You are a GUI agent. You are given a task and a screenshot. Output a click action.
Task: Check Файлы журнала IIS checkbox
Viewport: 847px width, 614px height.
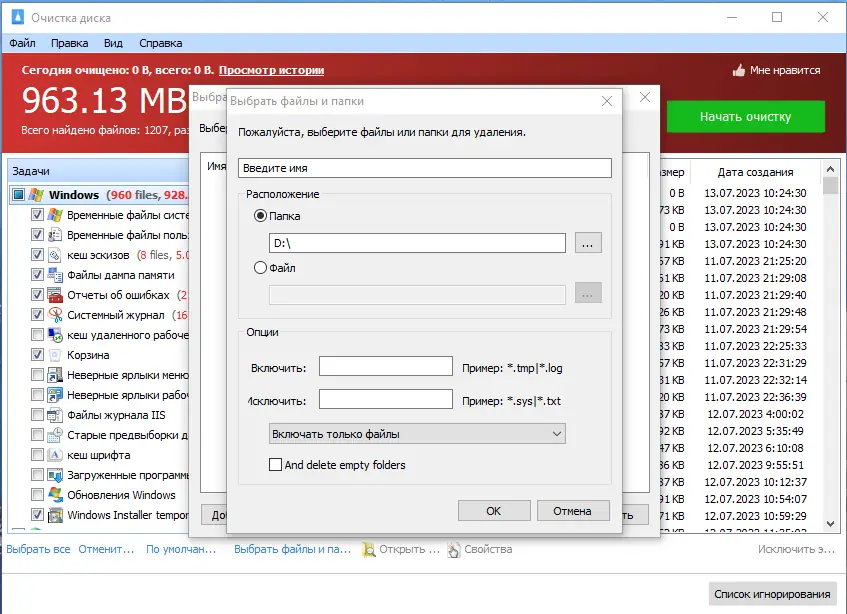[x=37, y=414]
